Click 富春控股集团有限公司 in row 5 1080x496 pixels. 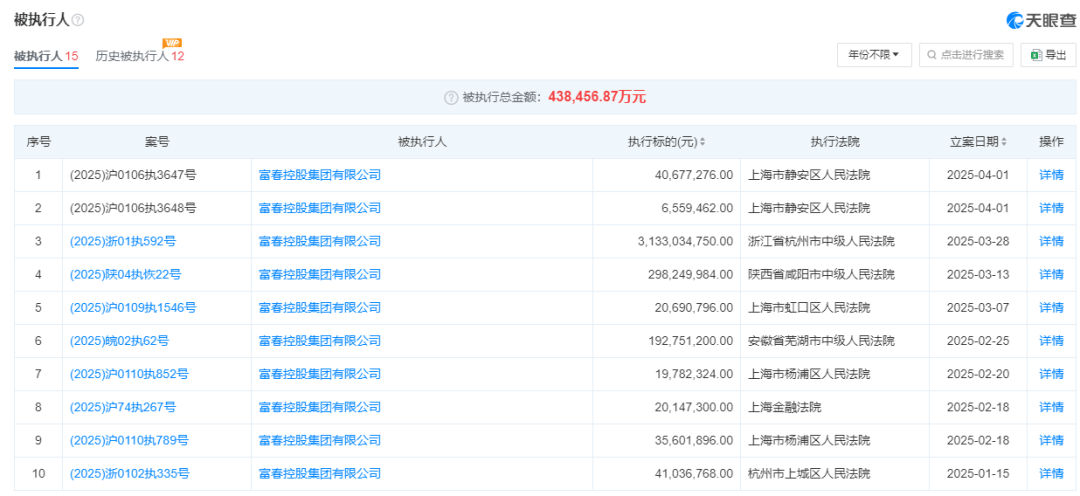[320, 307]
